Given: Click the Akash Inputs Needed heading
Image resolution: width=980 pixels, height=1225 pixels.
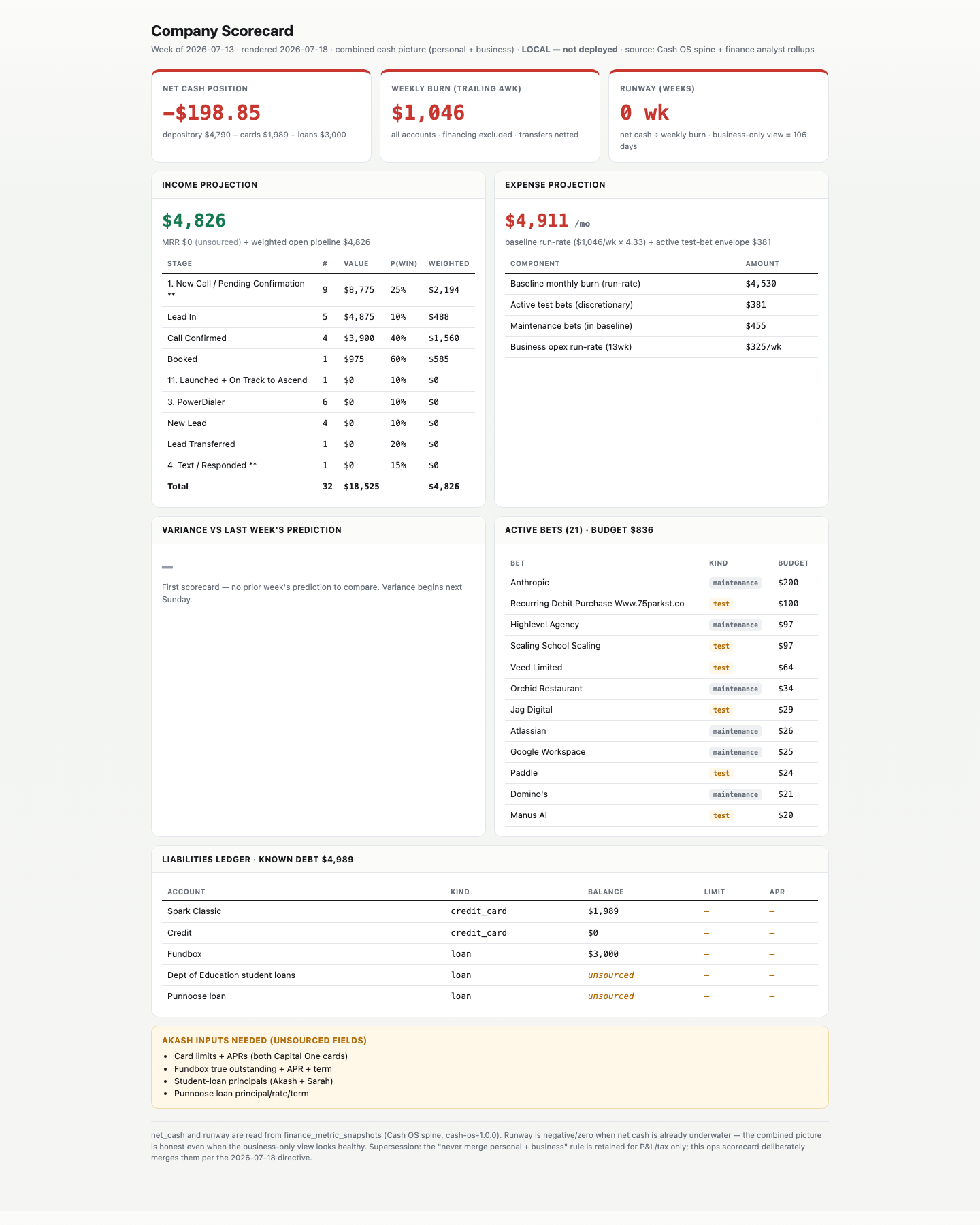Looking at the screenshot, I should [x=264, y=1041].
